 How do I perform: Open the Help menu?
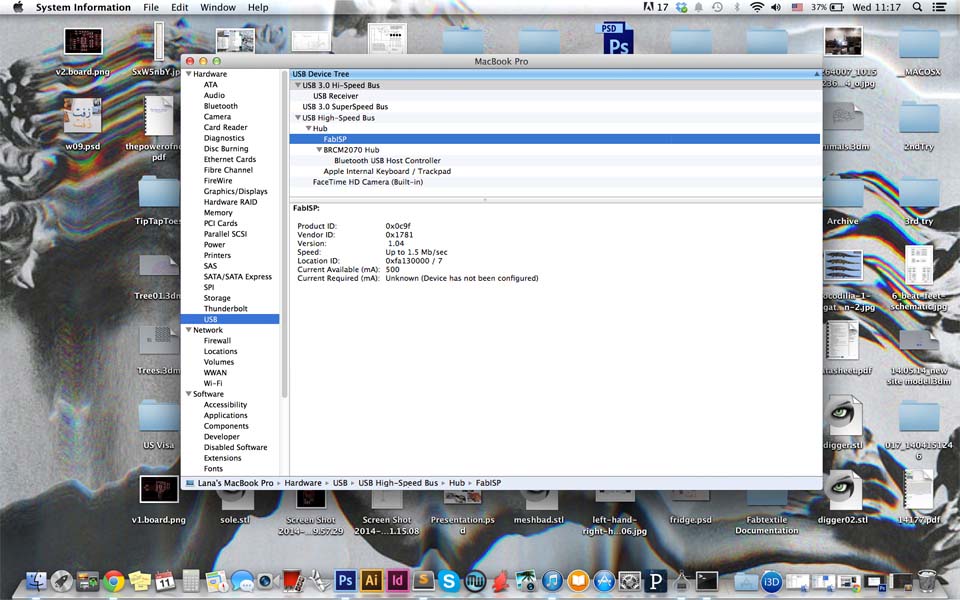[258, 7]
